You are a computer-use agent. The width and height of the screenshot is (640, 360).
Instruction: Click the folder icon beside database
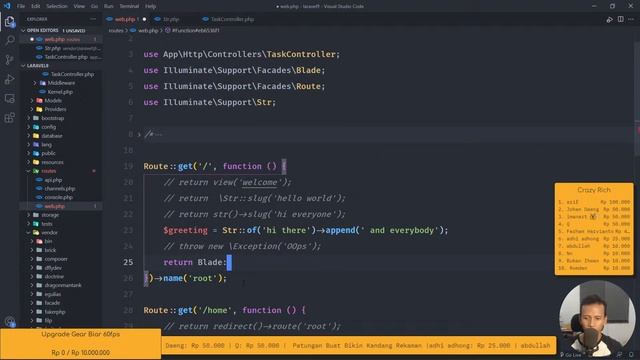pos(36,136)
